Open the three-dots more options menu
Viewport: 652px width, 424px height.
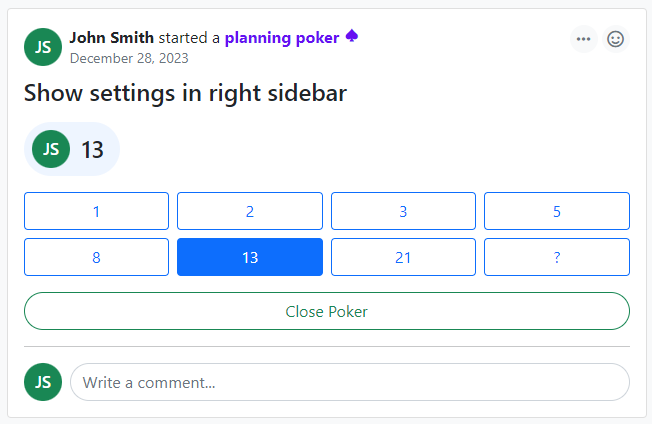[x=584, y=39]
